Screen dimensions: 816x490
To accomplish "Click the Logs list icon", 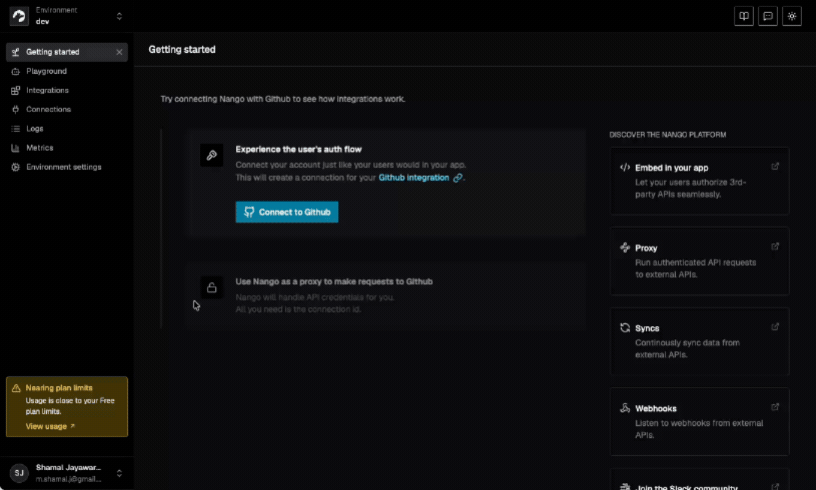I will click(x=16, y=128).
